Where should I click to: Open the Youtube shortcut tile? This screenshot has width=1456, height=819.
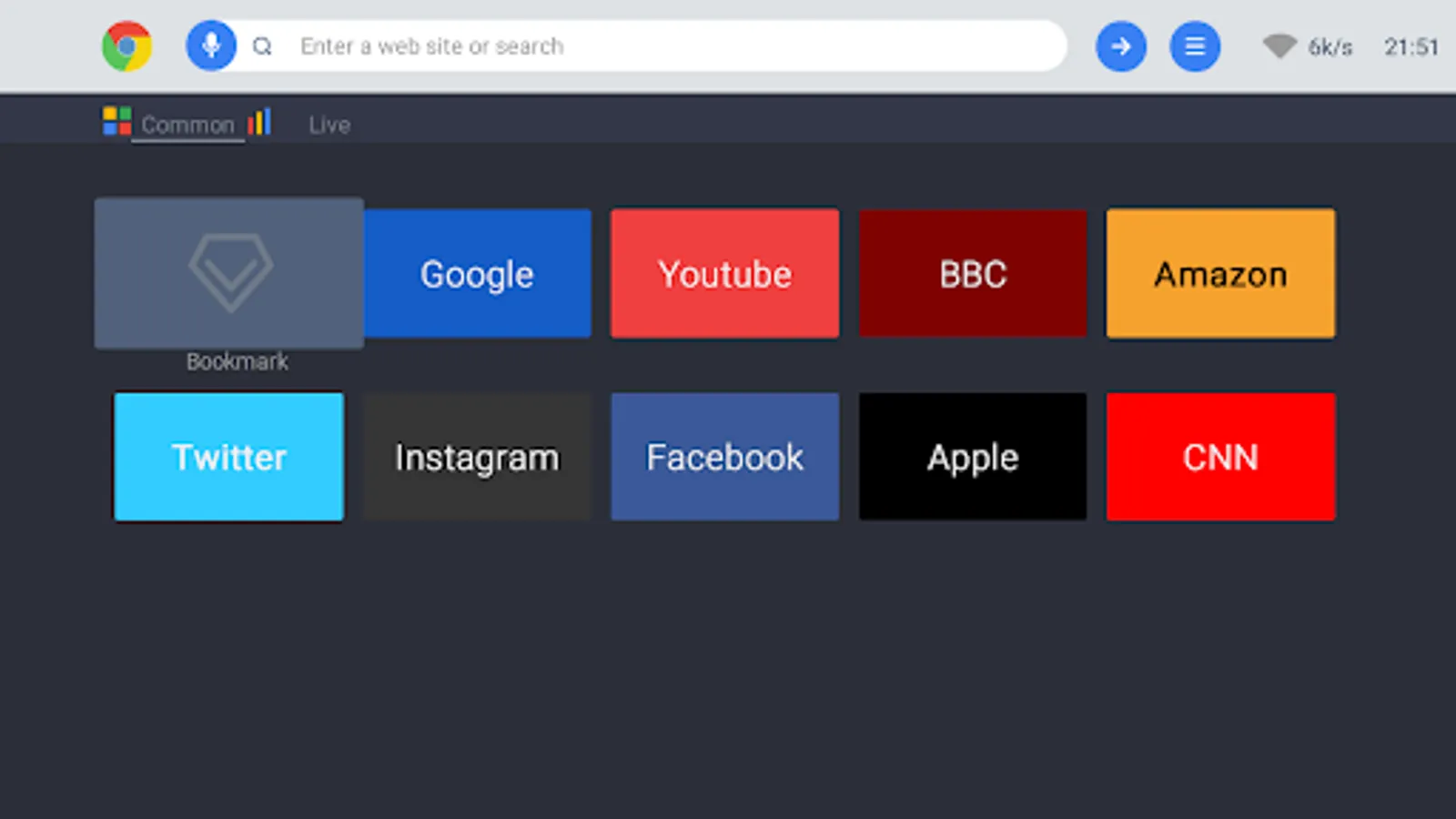click(724, 274)
